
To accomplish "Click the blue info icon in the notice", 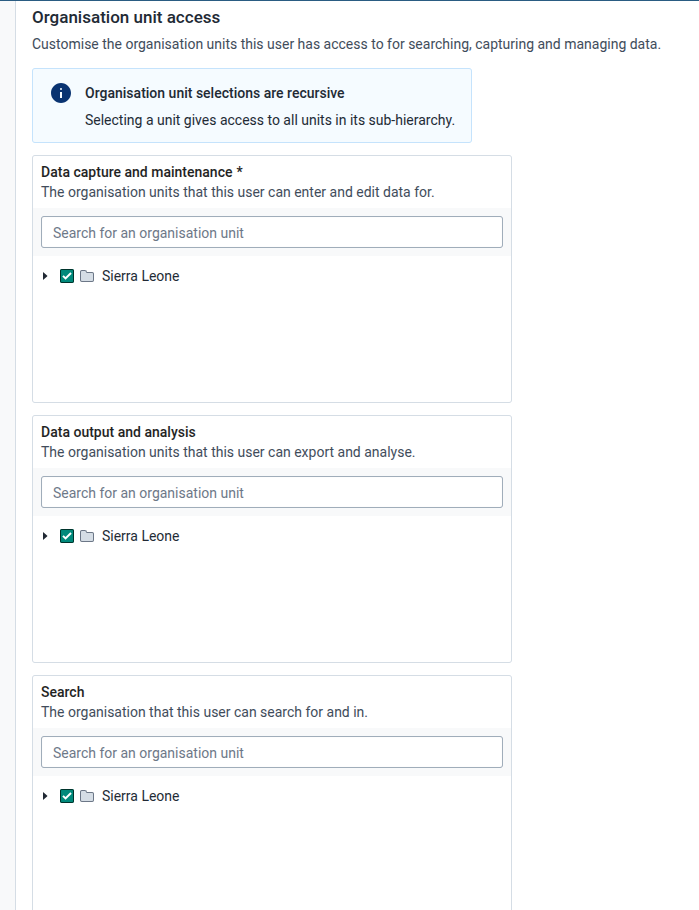I will [61, 93].
